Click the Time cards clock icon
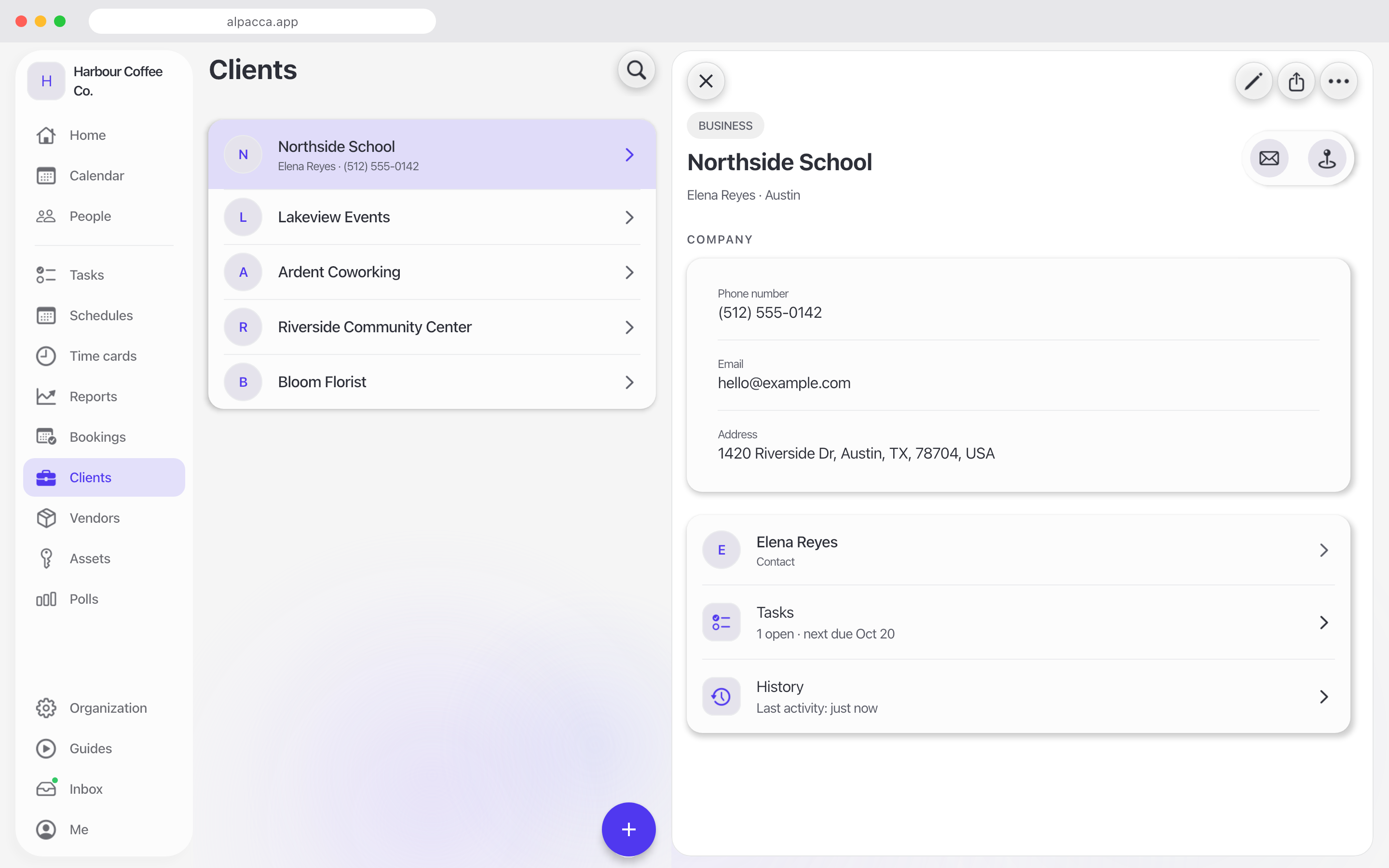This screenshot has height=868, width=1389. click(46, 356)
